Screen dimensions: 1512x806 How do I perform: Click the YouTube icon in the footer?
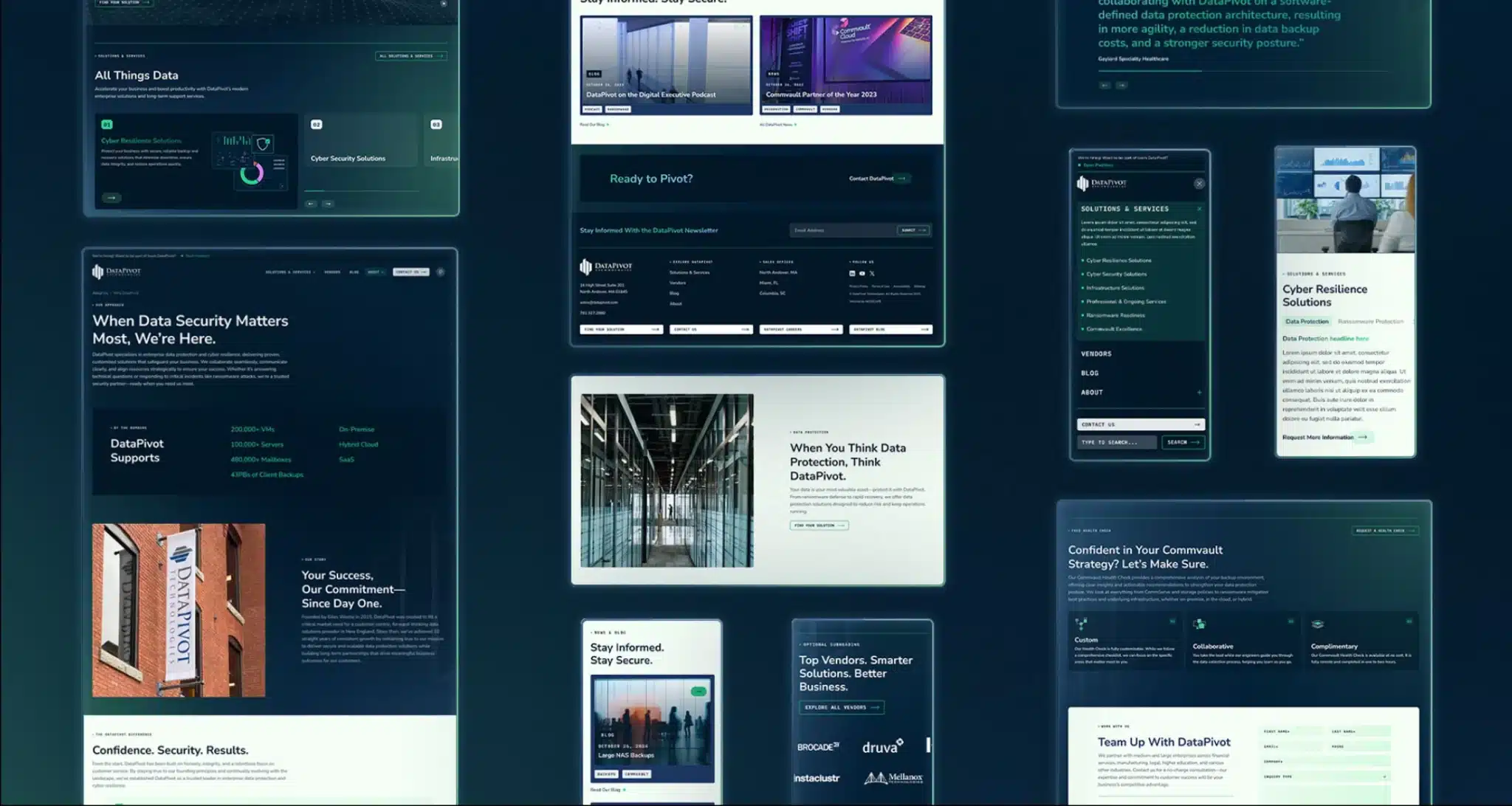tap(862, 273)
